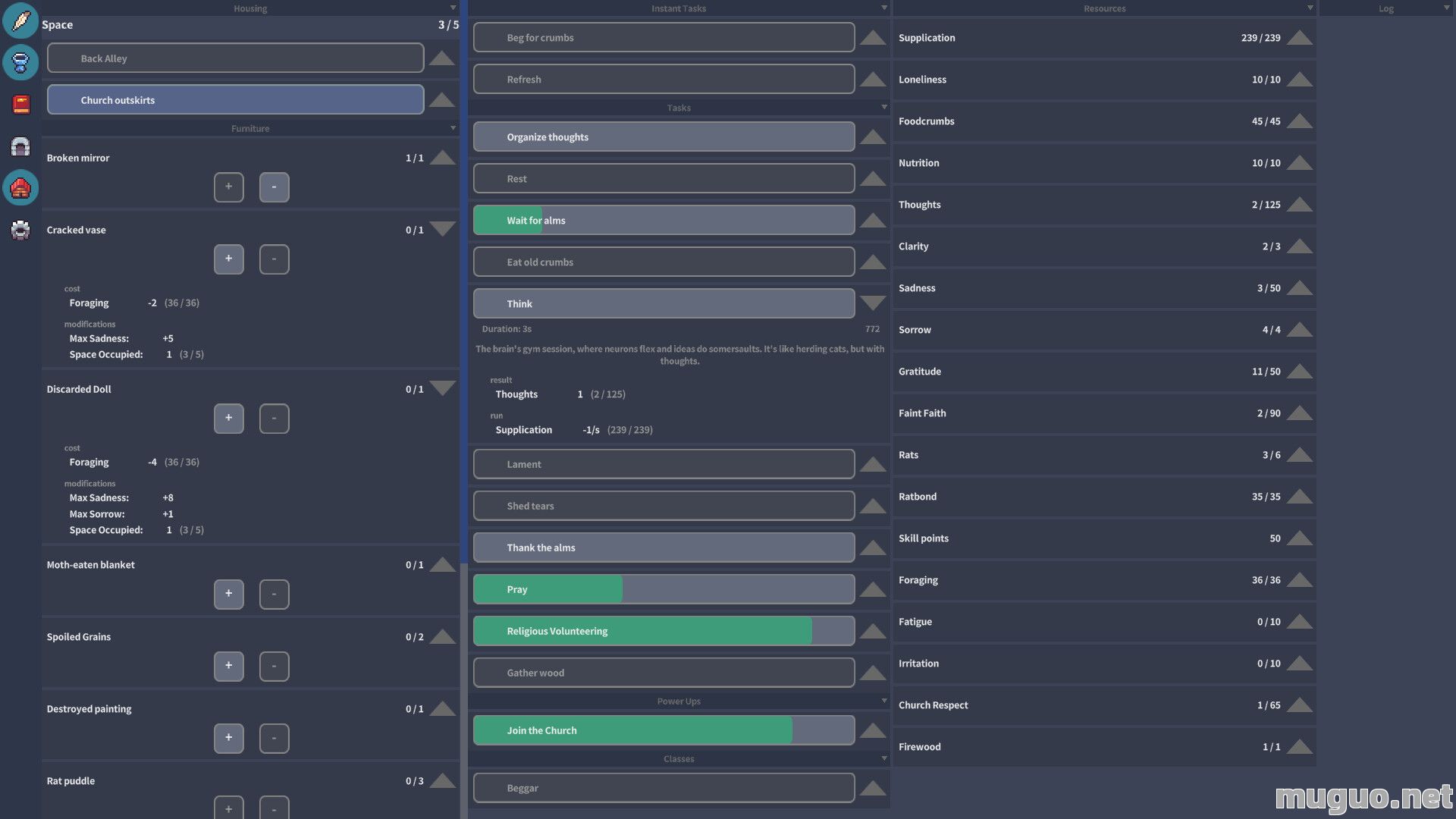Open the gear settings sidebar icon

coord(20,229)
